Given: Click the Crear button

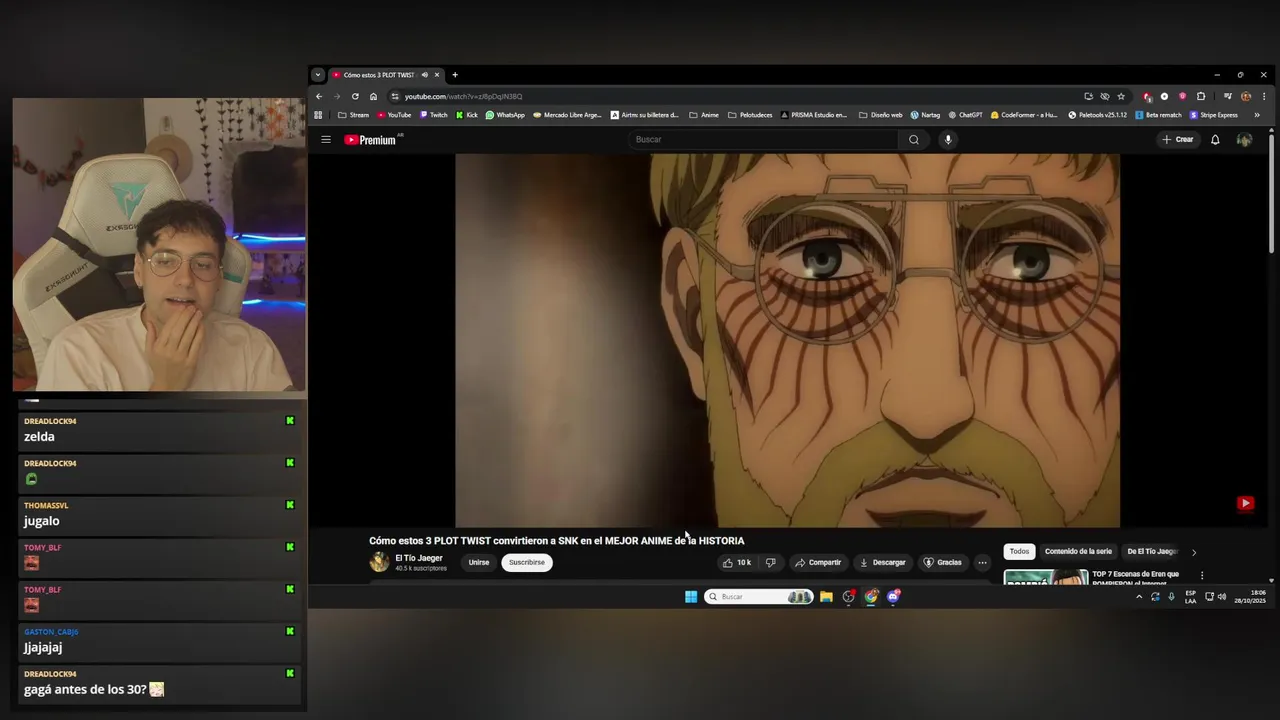Looking at the screenshot, I should (1178, 140).
